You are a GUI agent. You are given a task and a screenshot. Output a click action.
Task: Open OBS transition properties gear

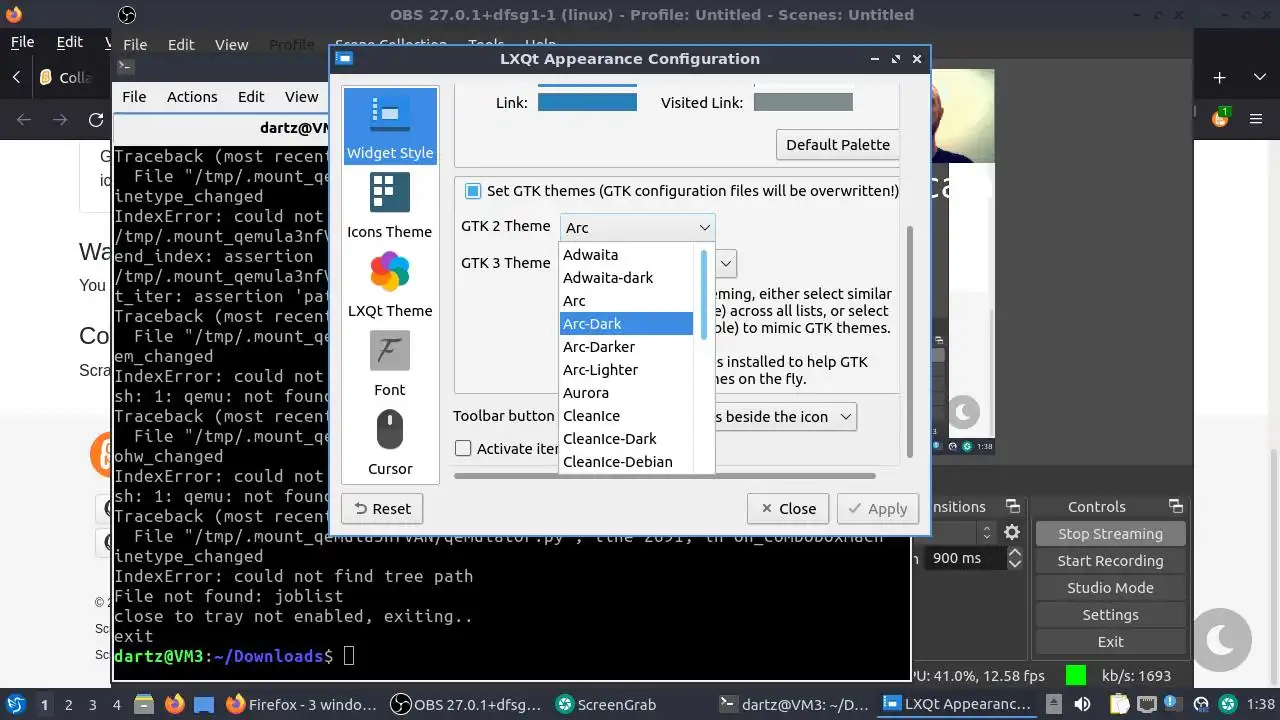pos(1012,533)
